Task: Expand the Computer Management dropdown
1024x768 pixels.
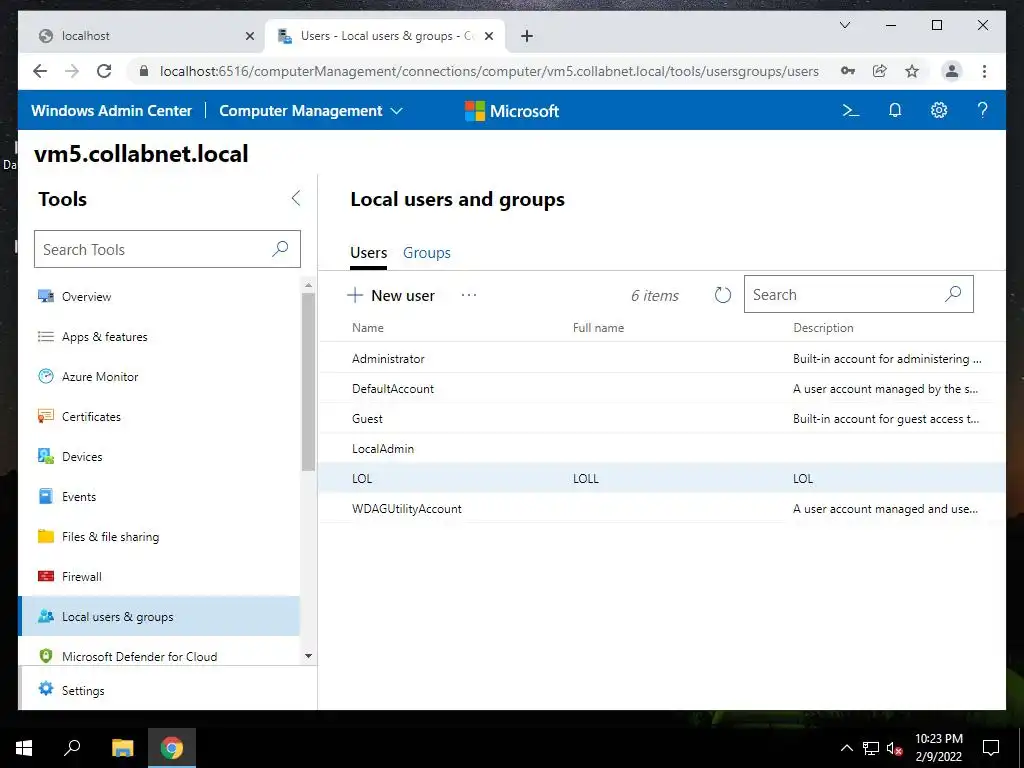Action: point(310,110)
